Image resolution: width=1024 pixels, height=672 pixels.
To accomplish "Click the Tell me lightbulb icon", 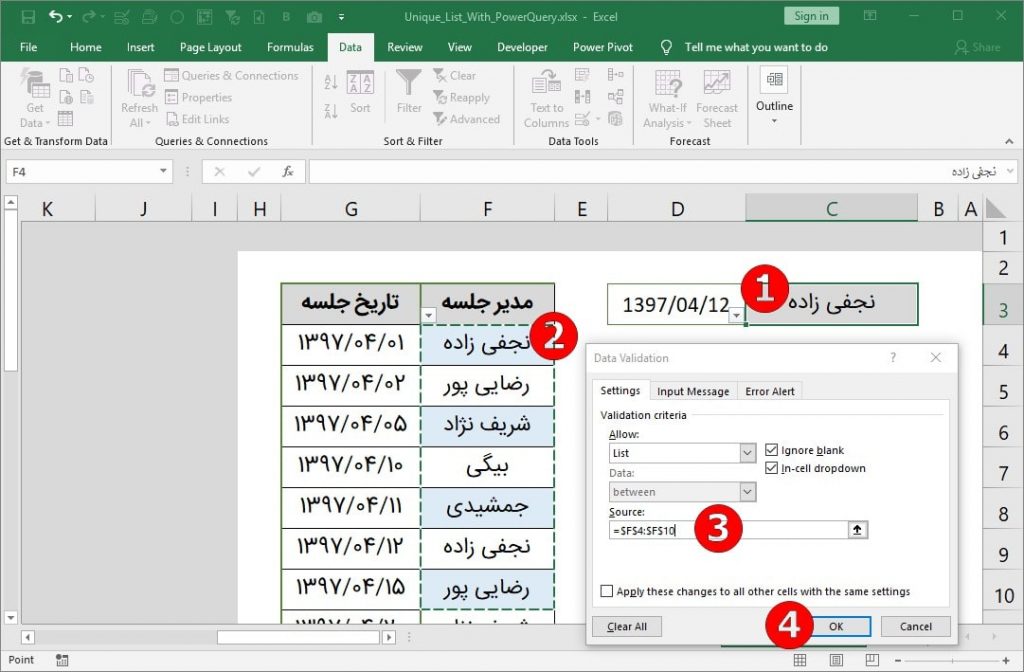I will click(x=666, y=47).
